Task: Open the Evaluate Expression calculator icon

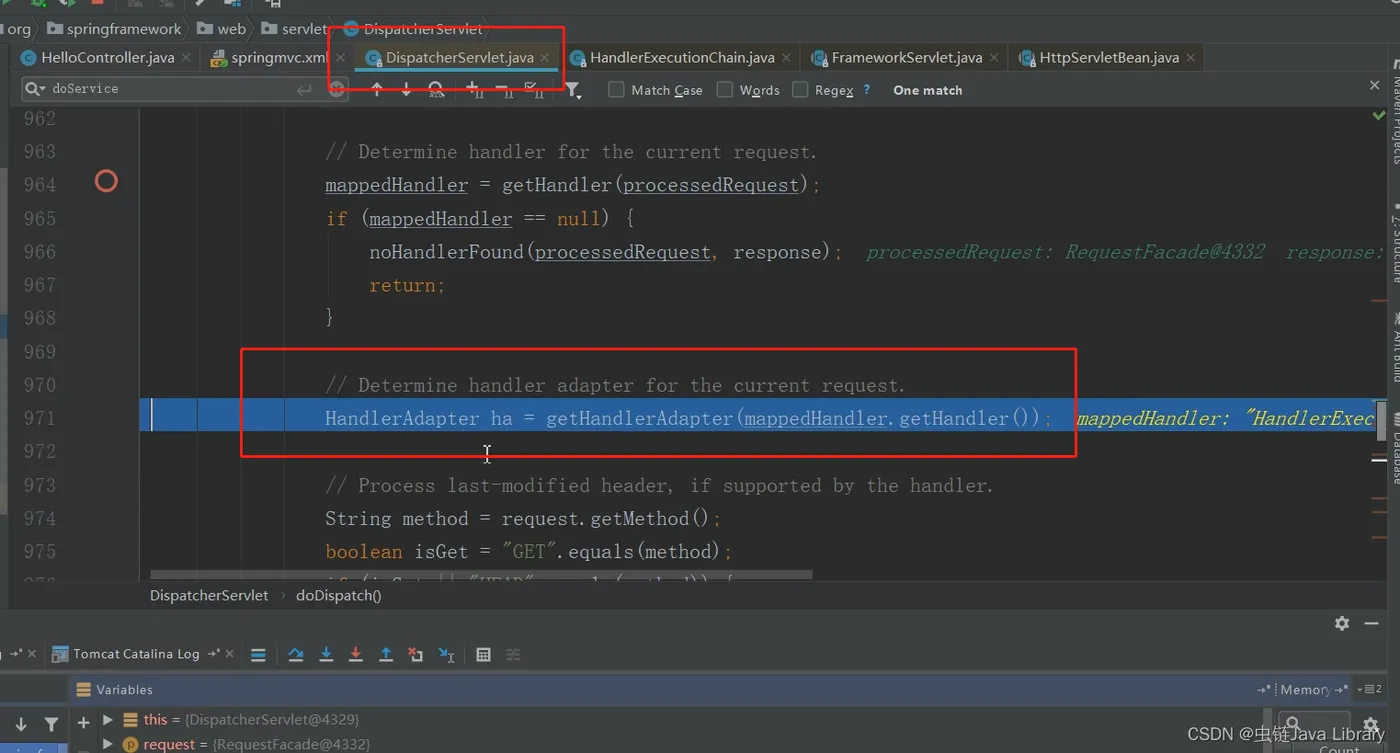Action: coord(484,655)
